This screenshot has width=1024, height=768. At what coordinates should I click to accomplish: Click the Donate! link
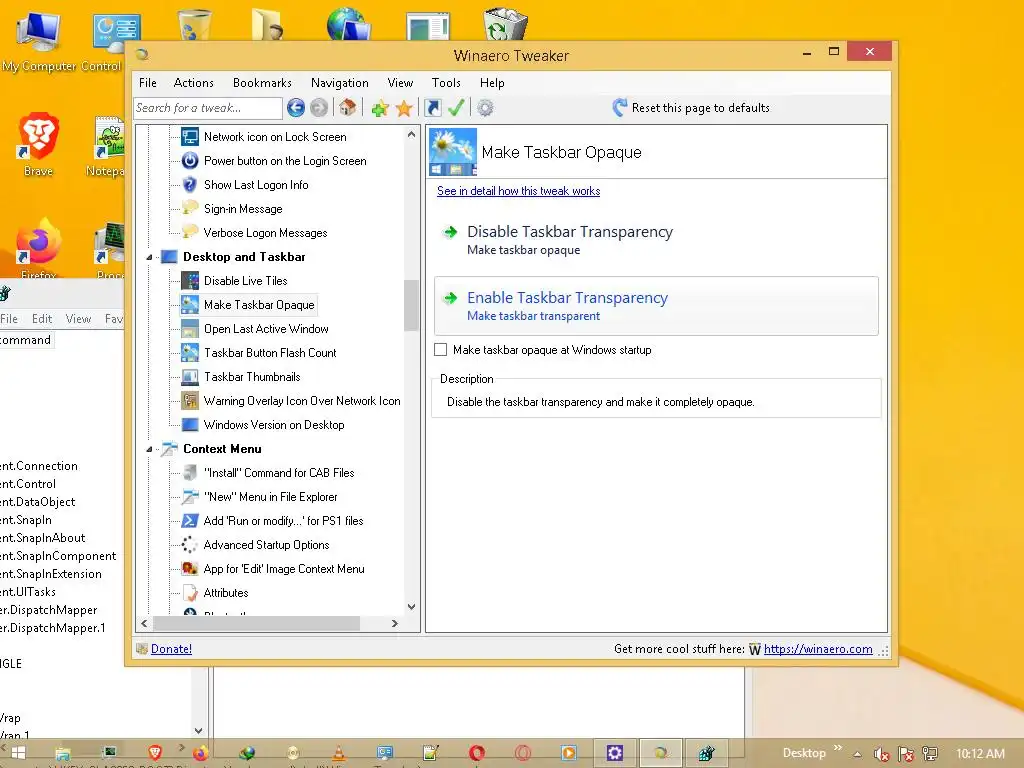(x=171, y=649)
